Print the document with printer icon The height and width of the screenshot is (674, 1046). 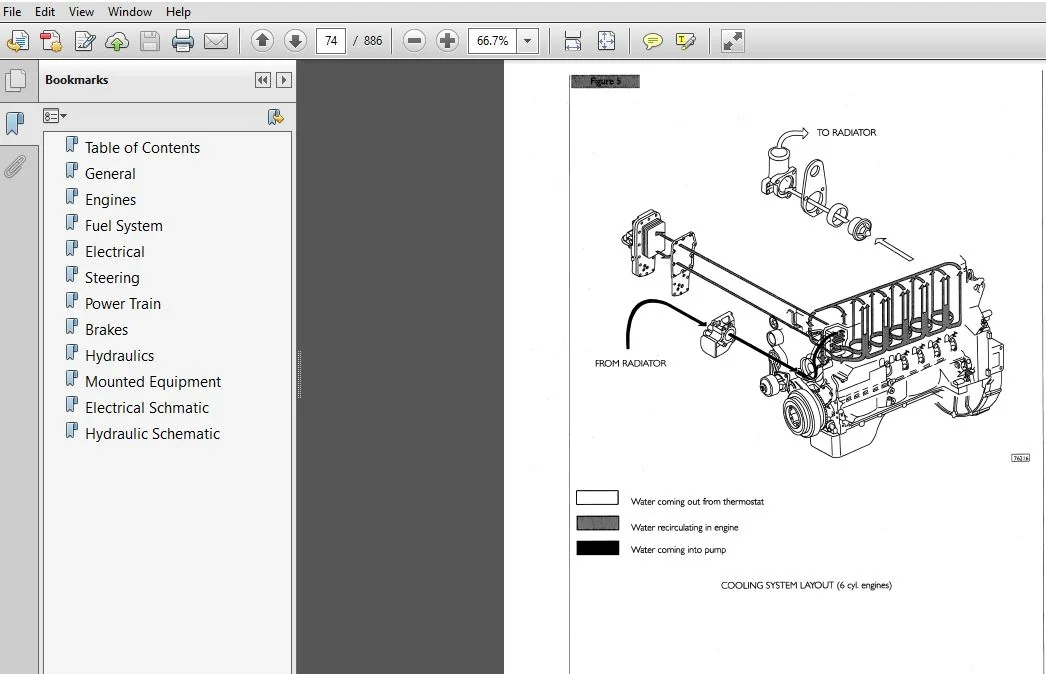[x=183, y=41]
